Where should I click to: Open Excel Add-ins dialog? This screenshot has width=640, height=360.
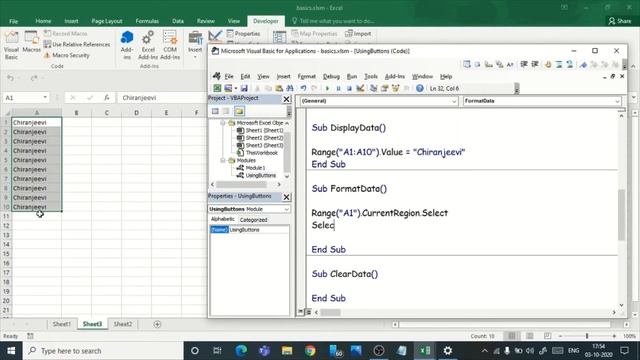(x=148, y=45)
